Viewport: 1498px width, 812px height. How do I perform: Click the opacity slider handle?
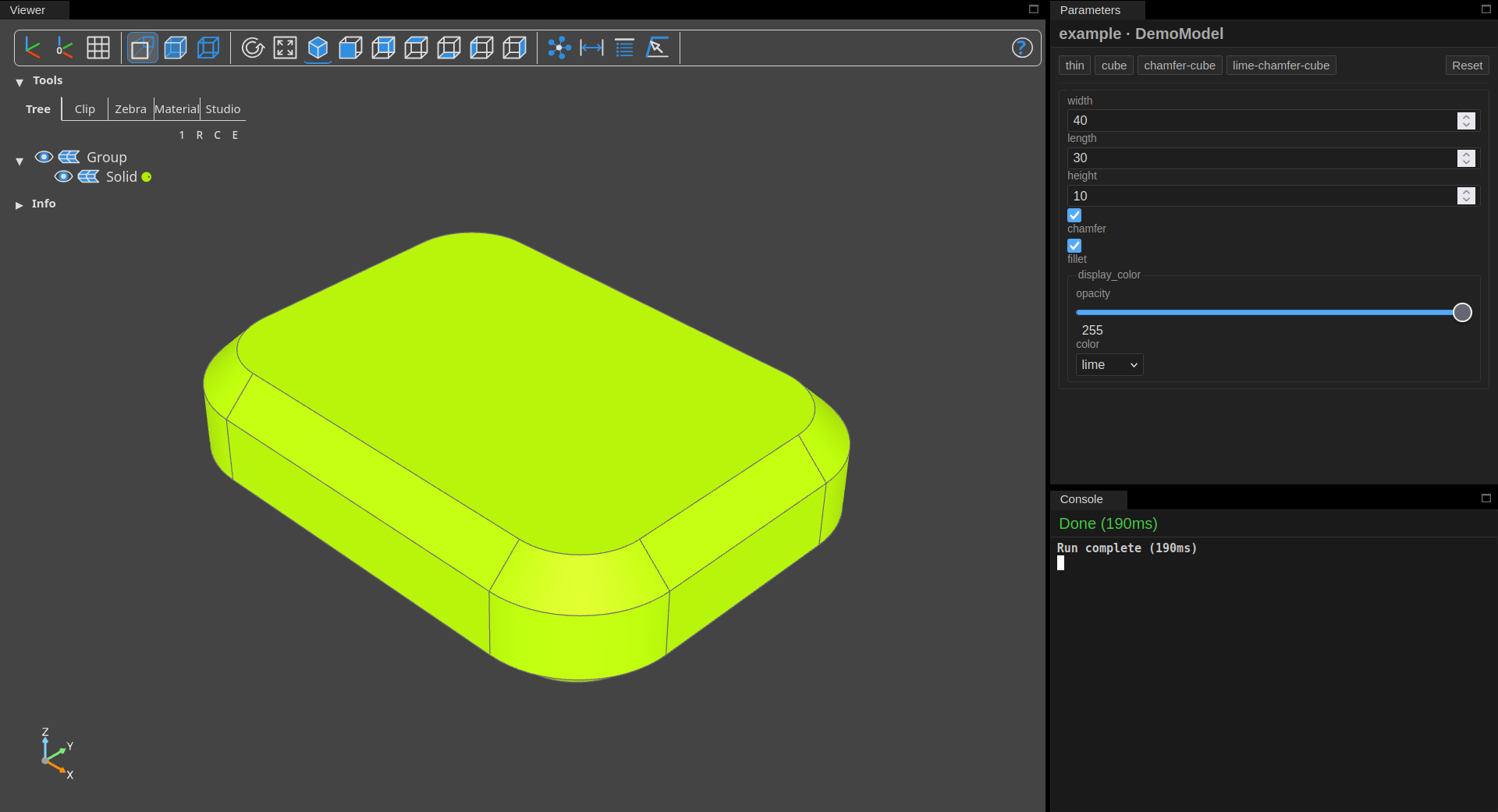(1462, 313)
